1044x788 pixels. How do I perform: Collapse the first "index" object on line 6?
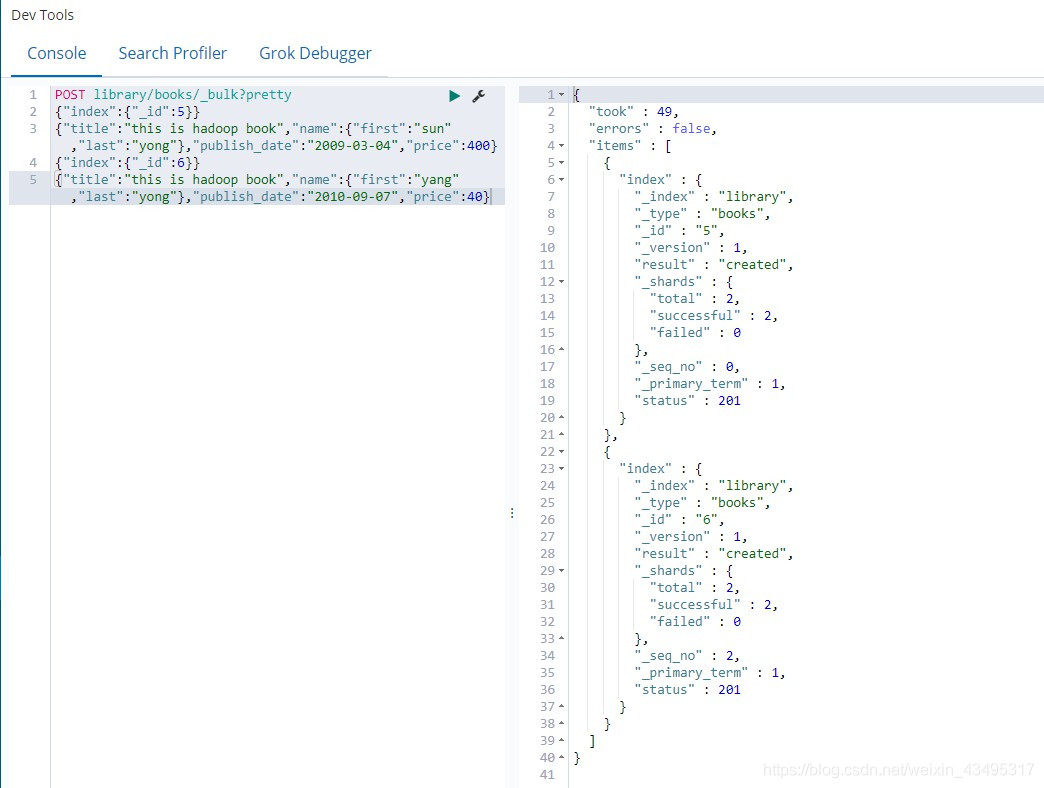click(x=561, y=180)
